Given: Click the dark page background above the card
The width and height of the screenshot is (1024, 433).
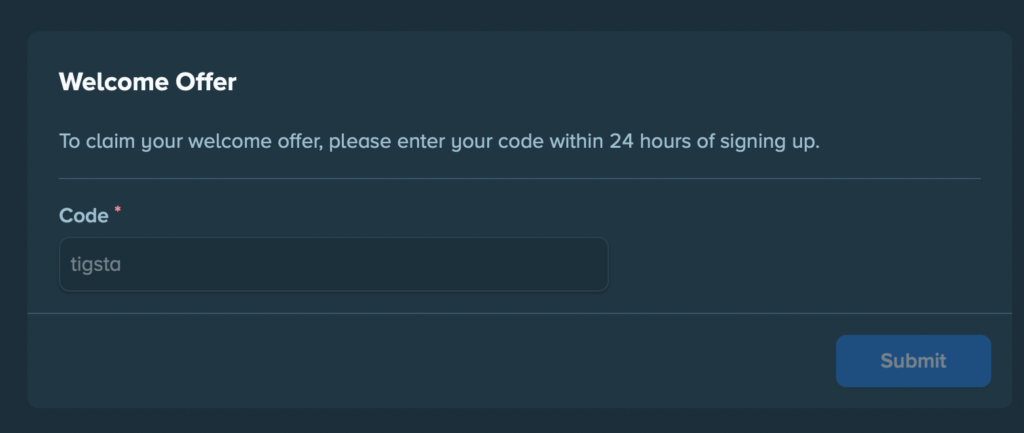Looking at the screenshot, I should [x=512, y=14].
